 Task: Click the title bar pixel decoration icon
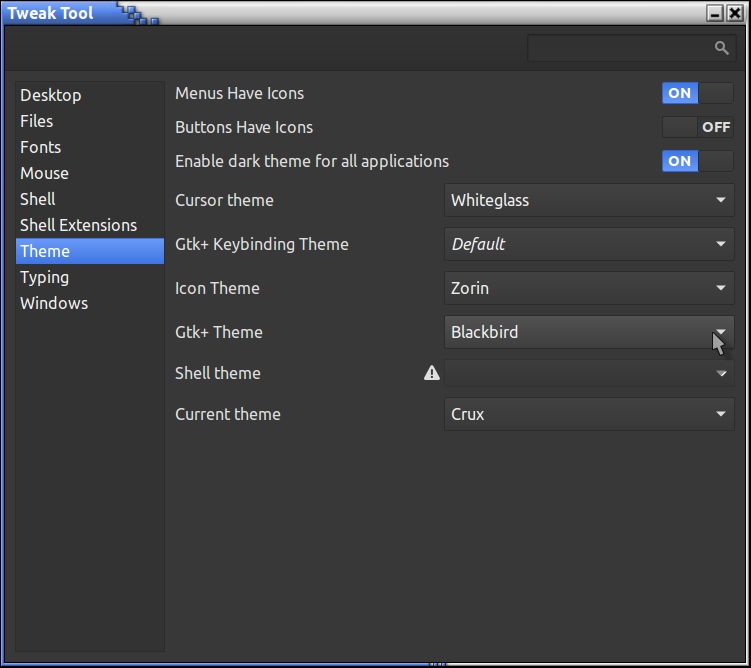[133, 13]
